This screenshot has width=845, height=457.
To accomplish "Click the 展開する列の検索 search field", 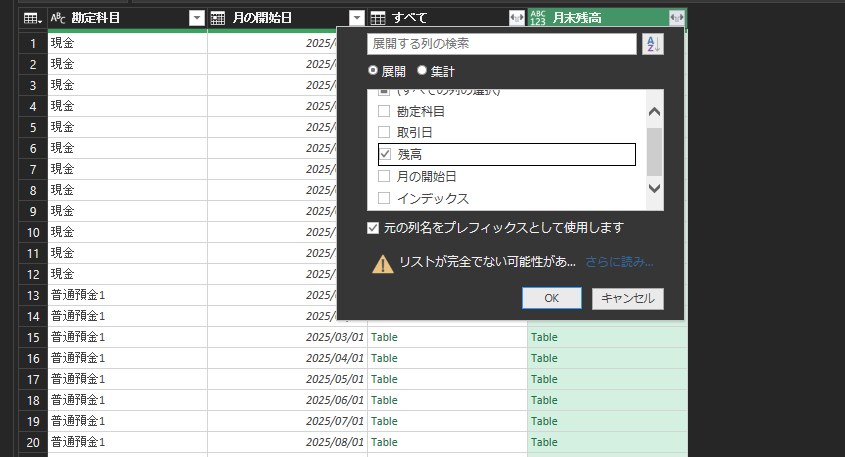I will click(x=501, y=44).
